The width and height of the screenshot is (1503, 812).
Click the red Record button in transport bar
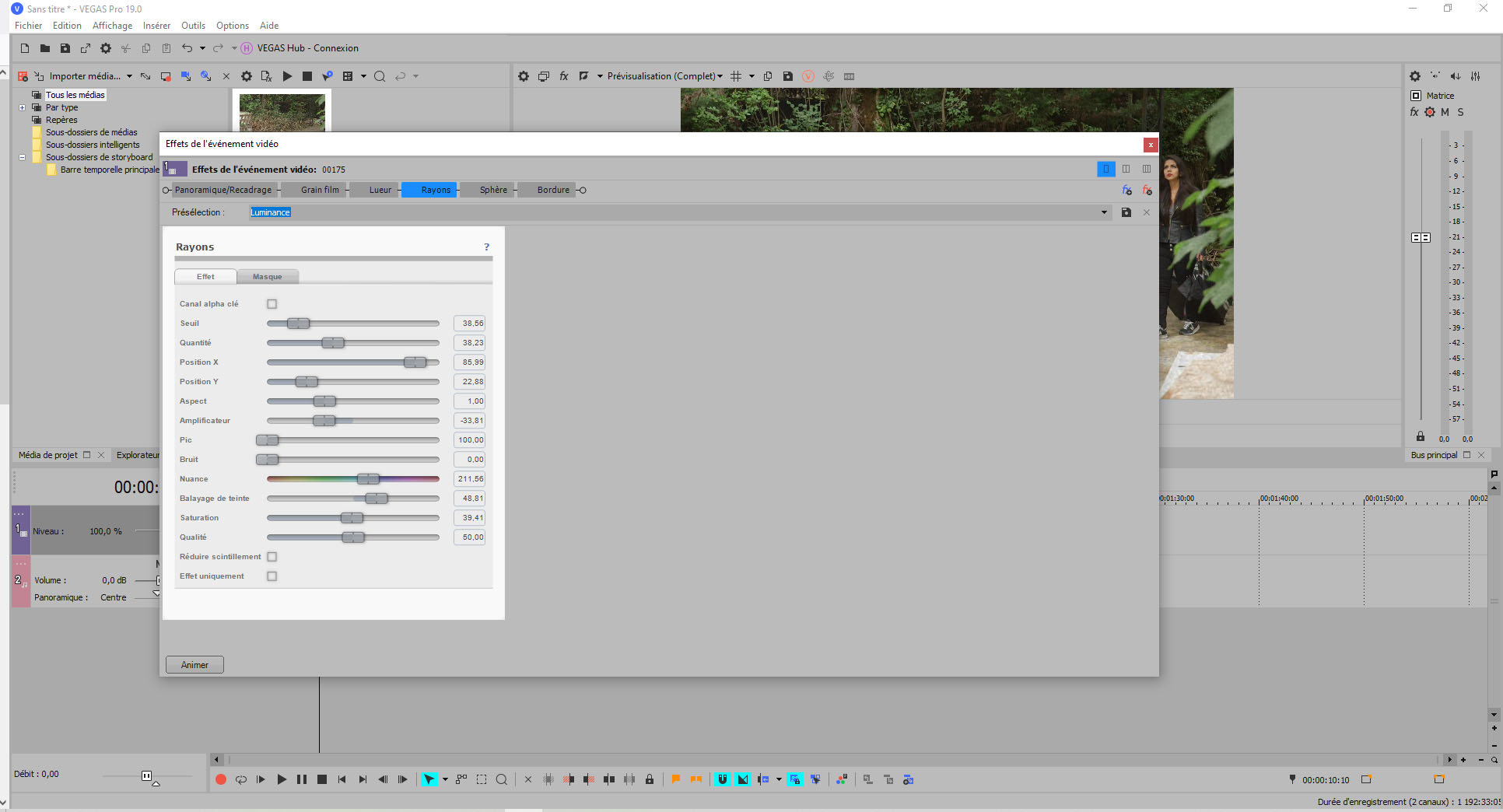click(221, 779)
